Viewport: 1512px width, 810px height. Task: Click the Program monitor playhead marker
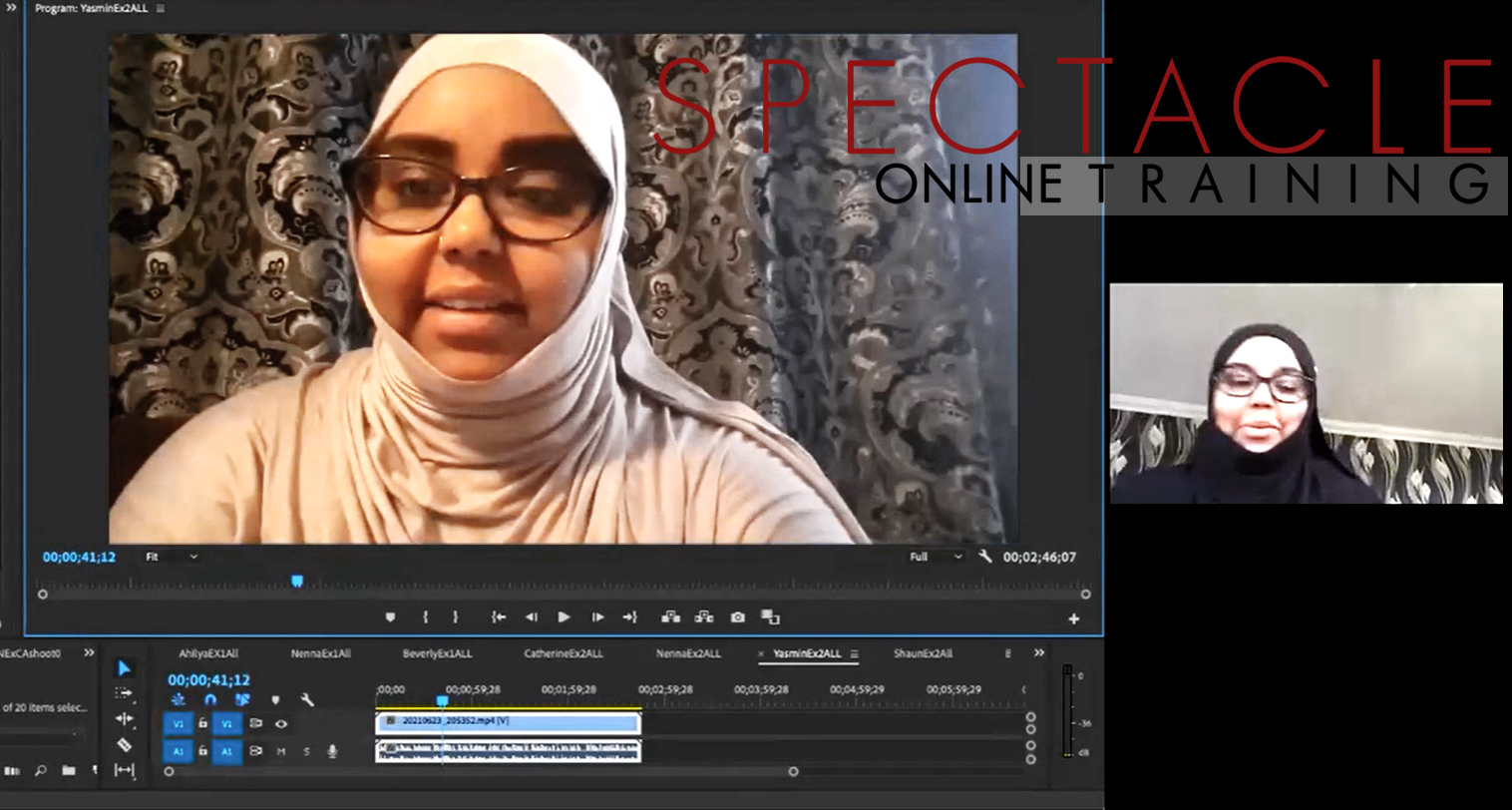click(296, 581)
